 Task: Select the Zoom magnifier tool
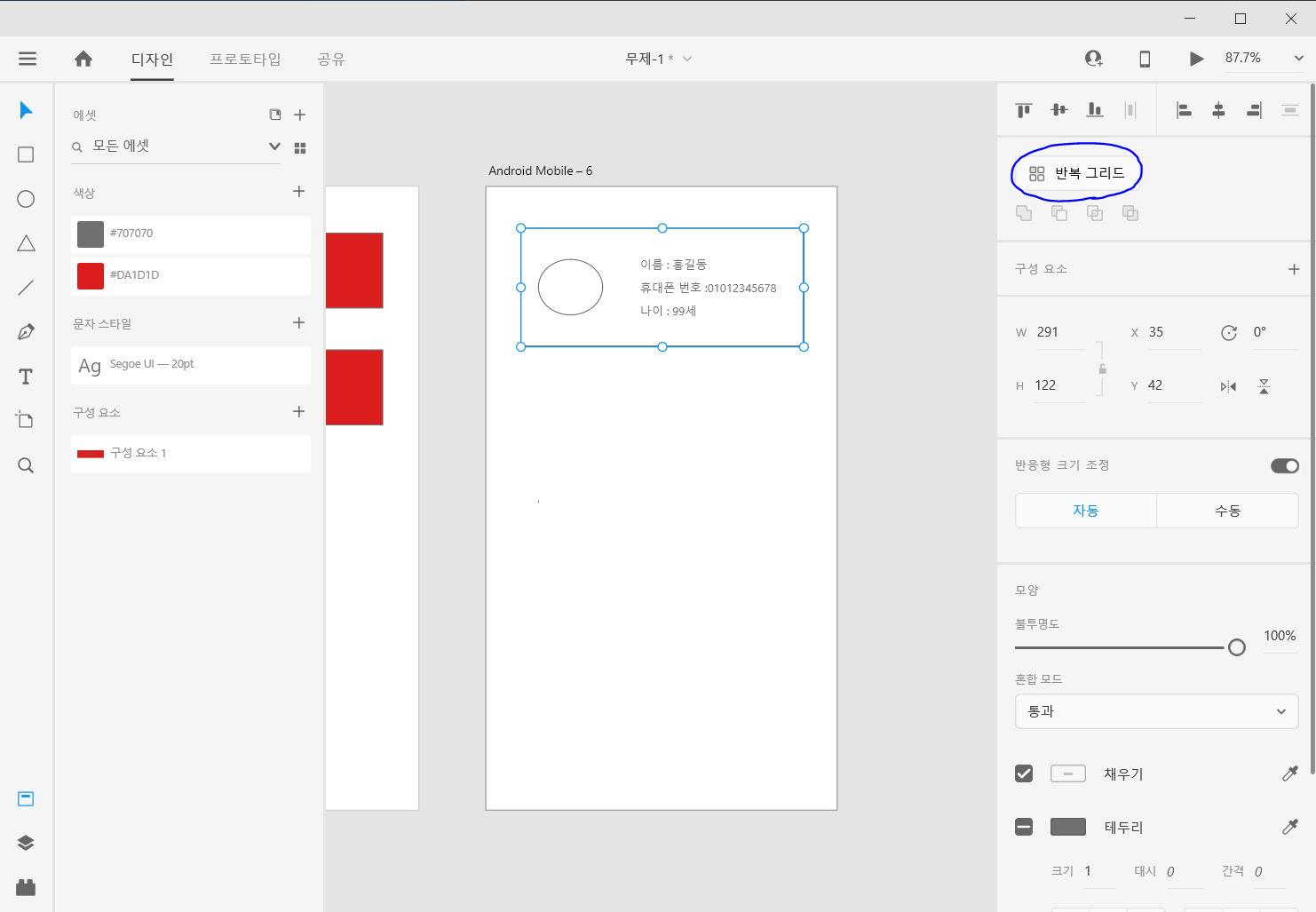pyautogui.click(x=26, y=465)
